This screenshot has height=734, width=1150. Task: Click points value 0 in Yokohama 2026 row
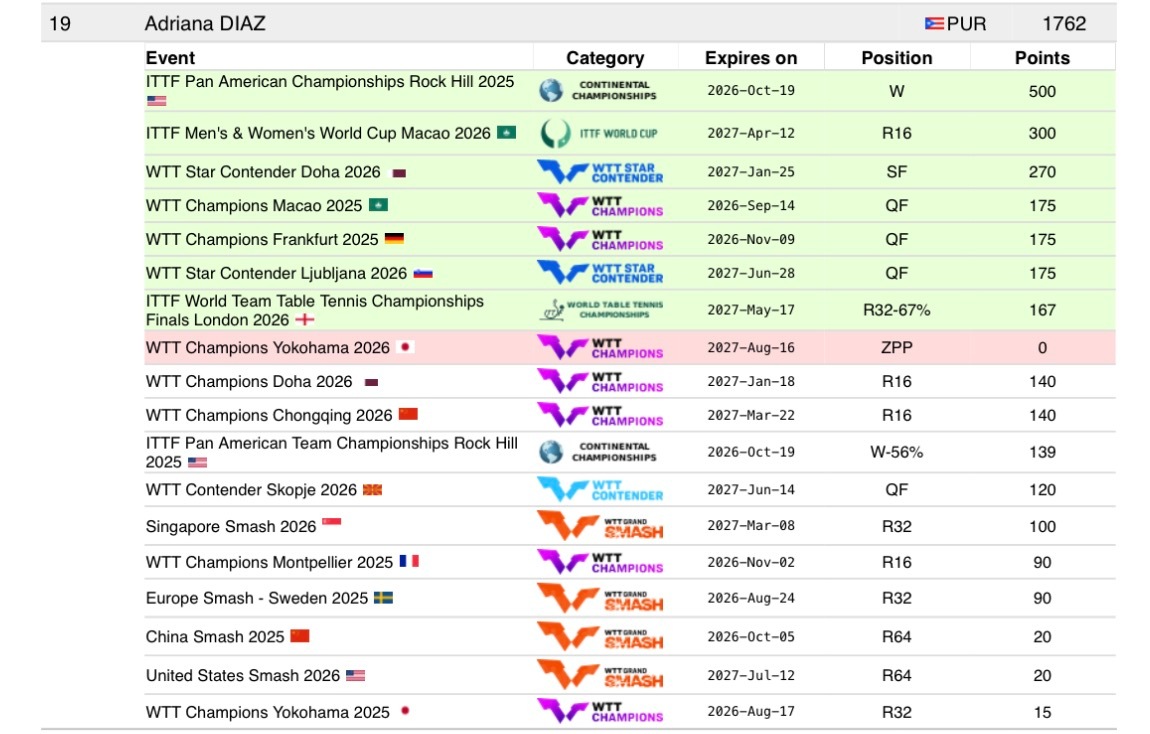point(1042,348)
